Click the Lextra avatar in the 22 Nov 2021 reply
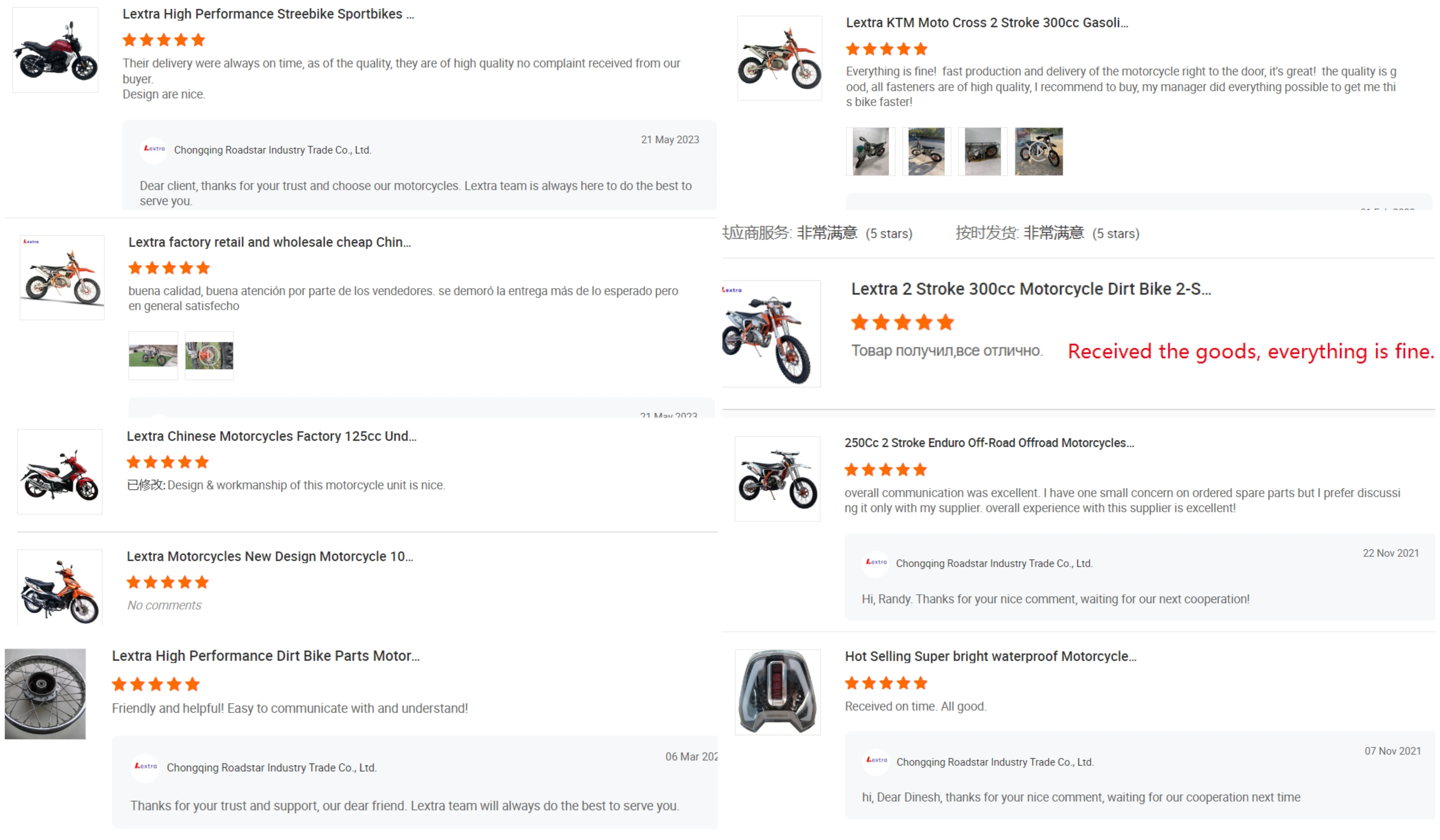The height and width of the screenshot is (840, 1440). coord(876,563)
